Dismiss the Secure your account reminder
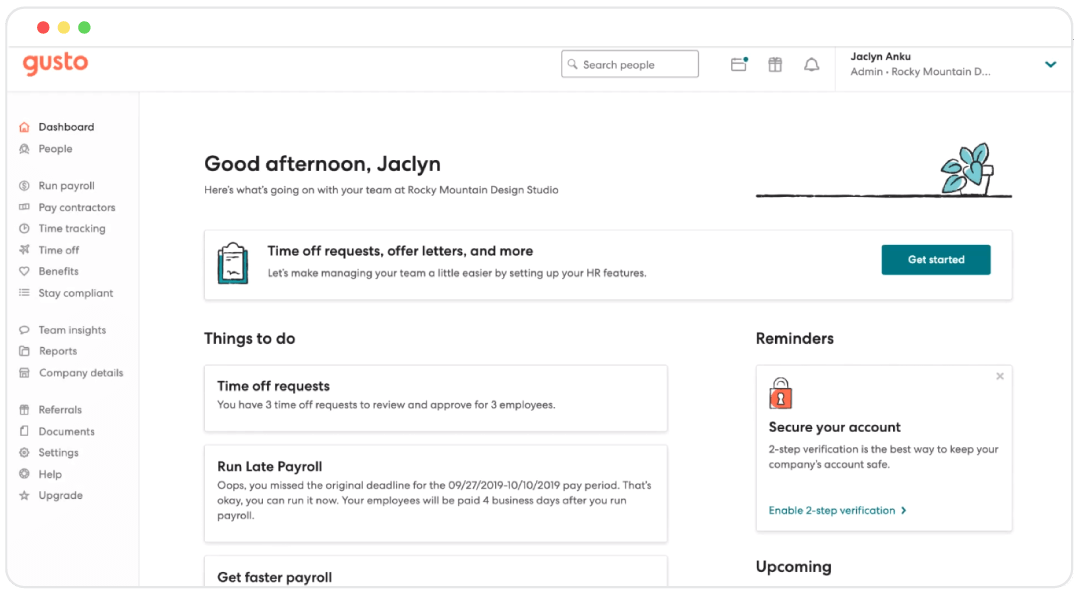 click(x=999, y=376)
